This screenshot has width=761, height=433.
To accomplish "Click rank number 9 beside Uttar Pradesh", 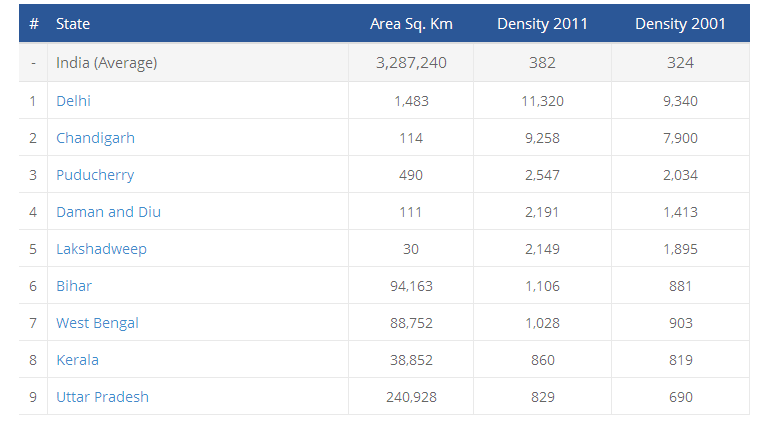I will pyautogui.click(x=33, y=397).
